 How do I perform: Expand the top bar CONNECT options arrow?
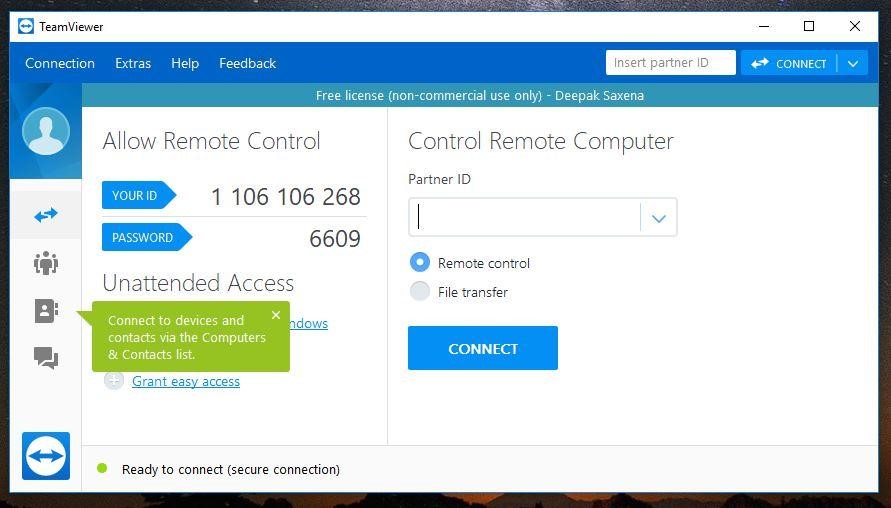(853, 64)
